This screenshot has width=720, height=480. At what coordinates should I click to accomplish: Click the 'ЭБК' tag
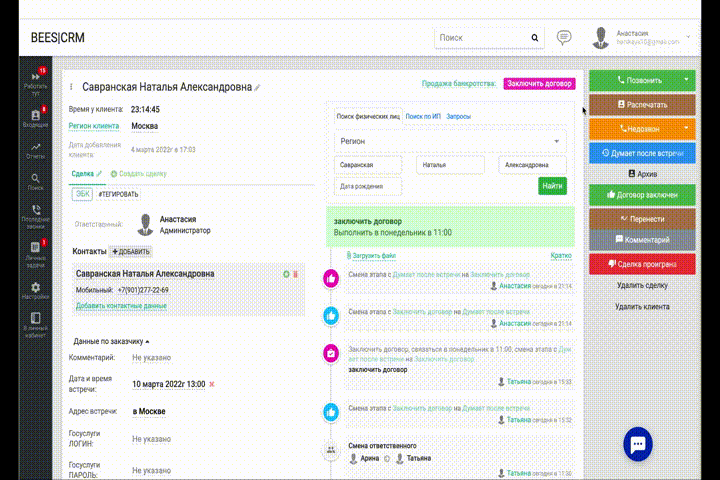82,194
